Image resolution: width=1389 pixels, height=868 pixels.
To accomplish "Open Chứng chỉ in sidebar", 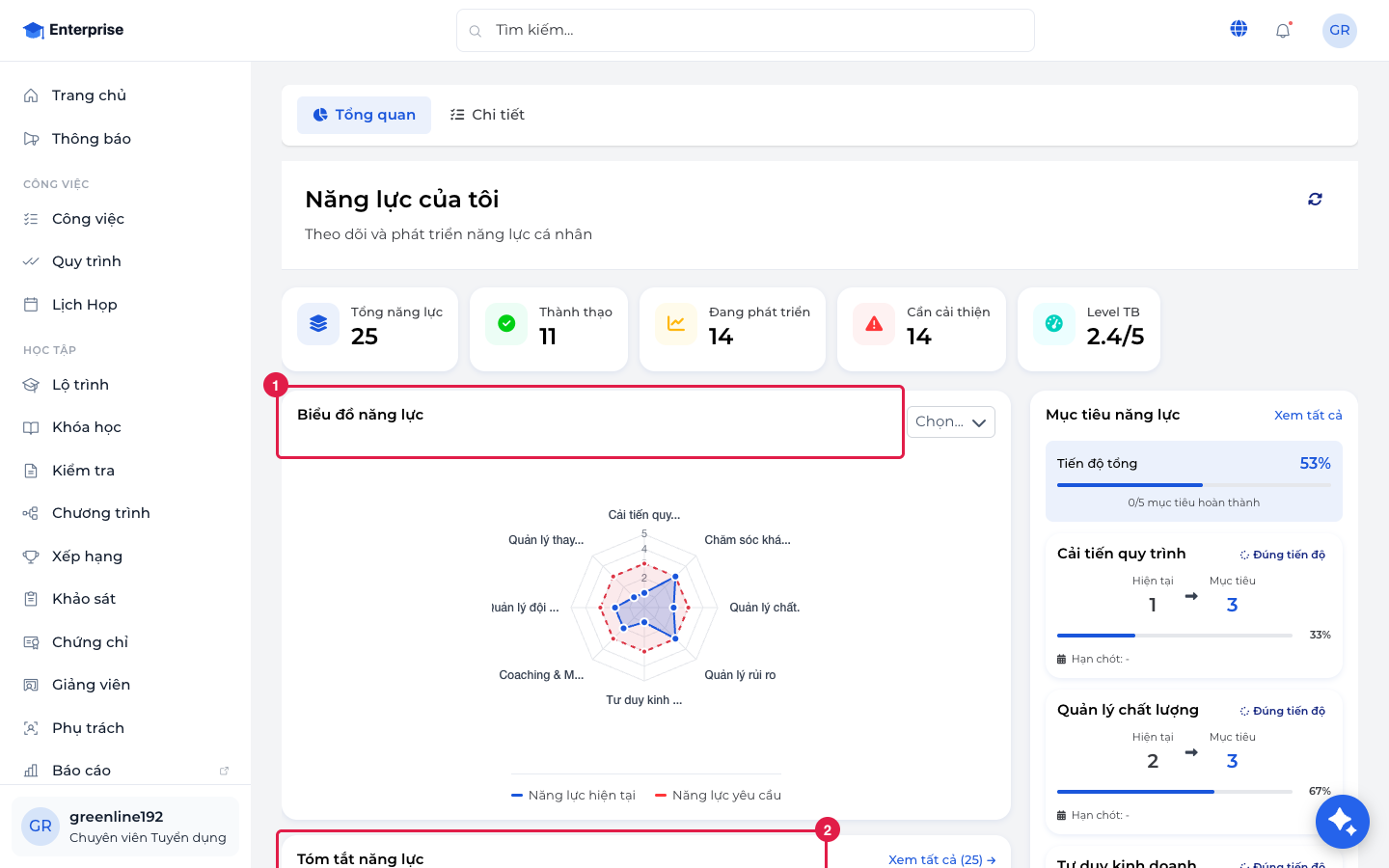I will (x=125, y=642).
